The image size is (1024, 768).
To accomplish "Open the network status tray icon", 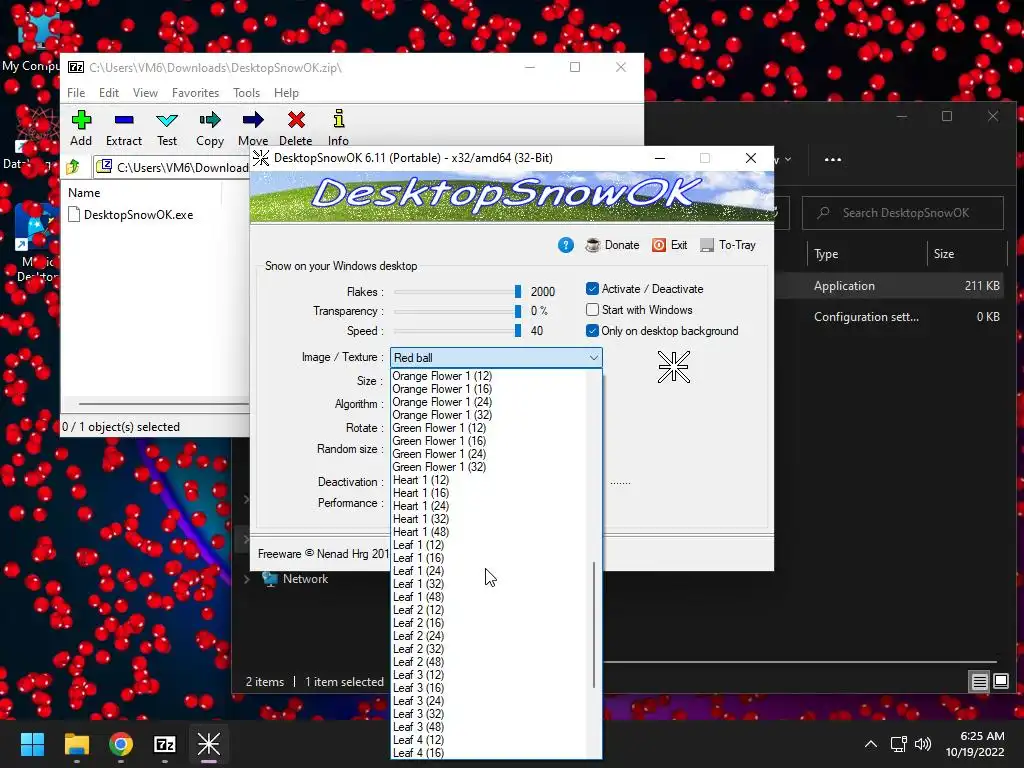I will click(x=899, y=744).
